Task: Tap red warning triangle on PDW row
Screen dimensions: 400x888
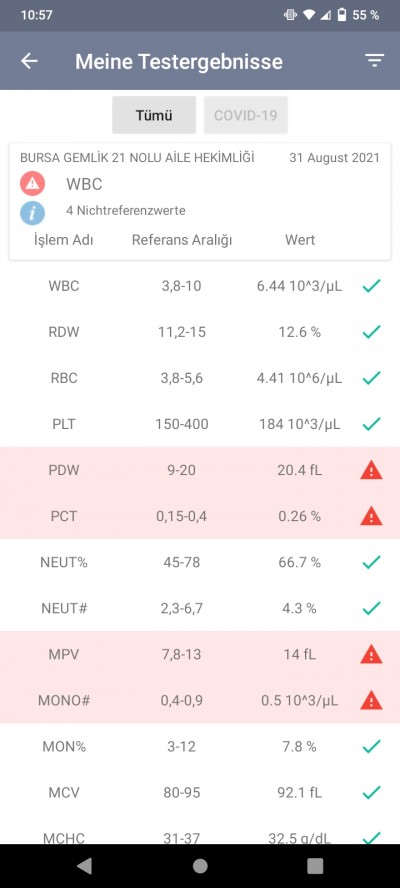Action: click(371, 470)
